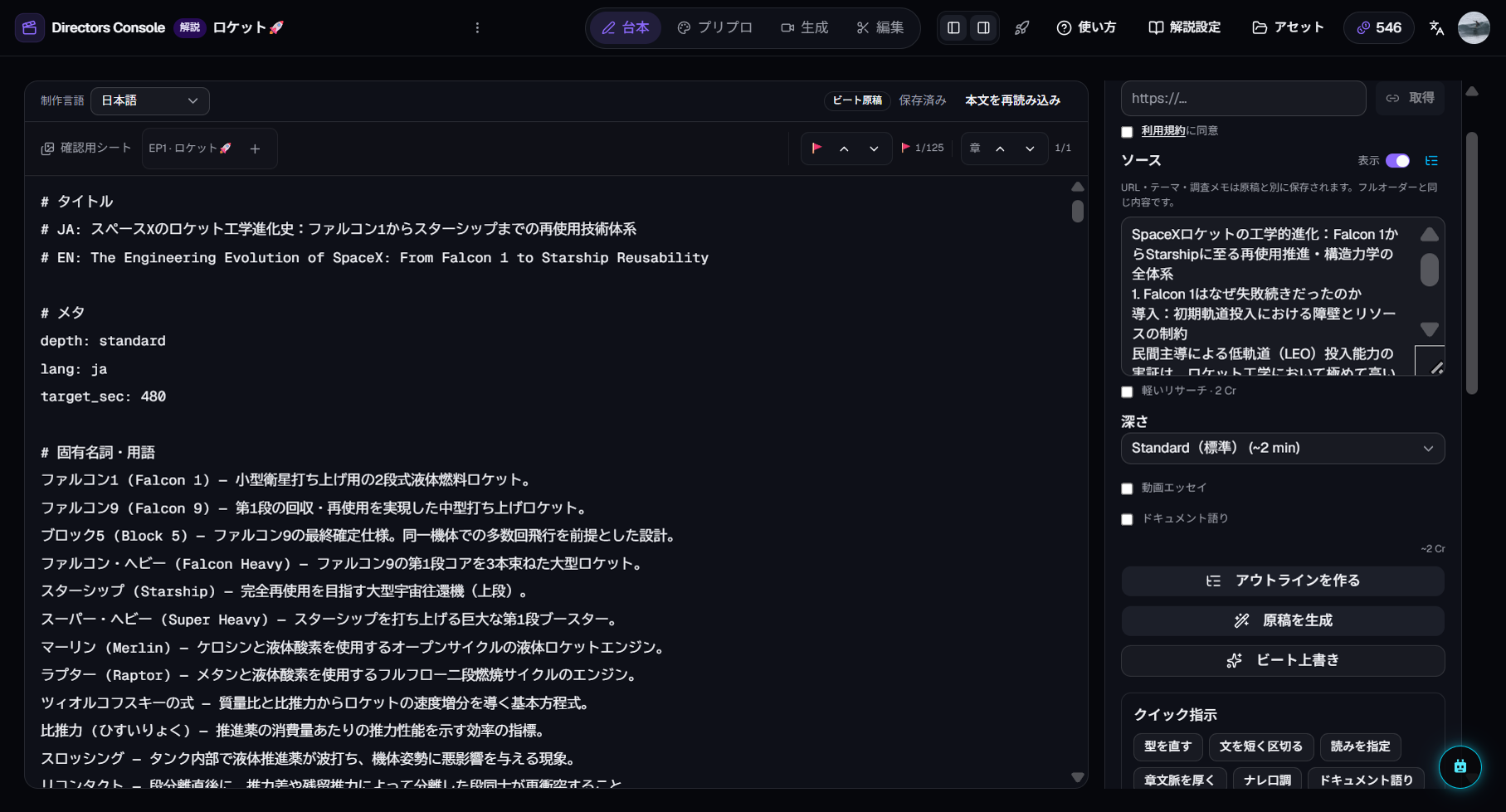1506x812 pixels.
Task: Click the ビート上書き button
Action: (x=1283, y=660)
